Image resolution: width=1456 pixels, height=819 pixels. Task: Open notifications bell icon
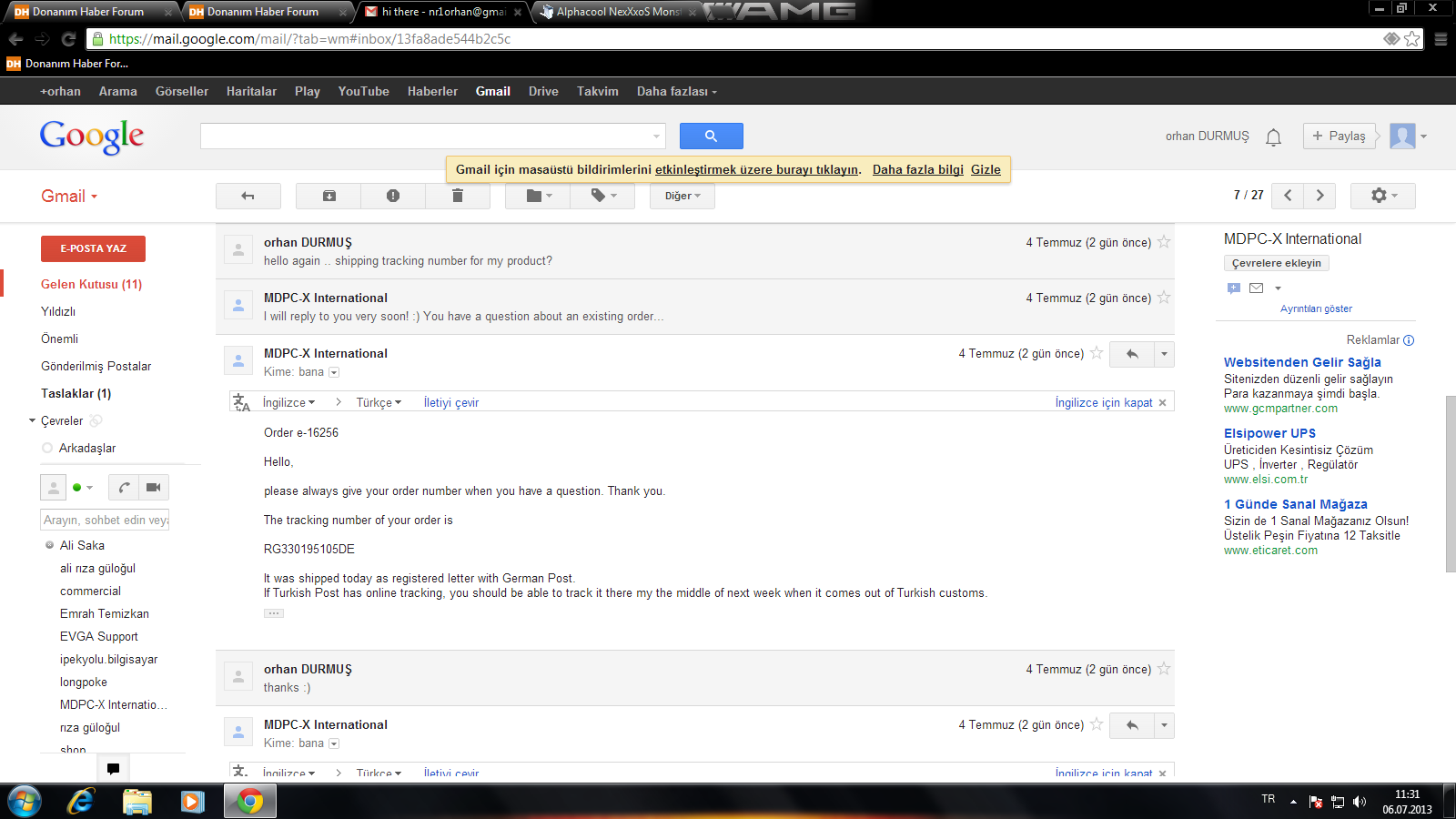[x=1274, y=136]
